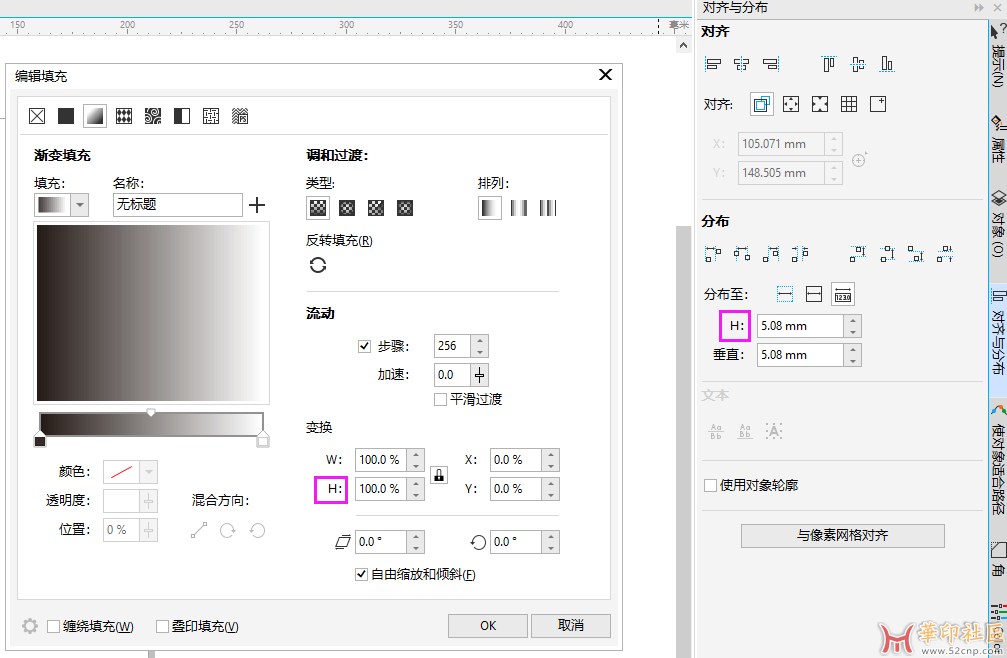
Task: Distribute space vertically icon
Action: (945, 254)
